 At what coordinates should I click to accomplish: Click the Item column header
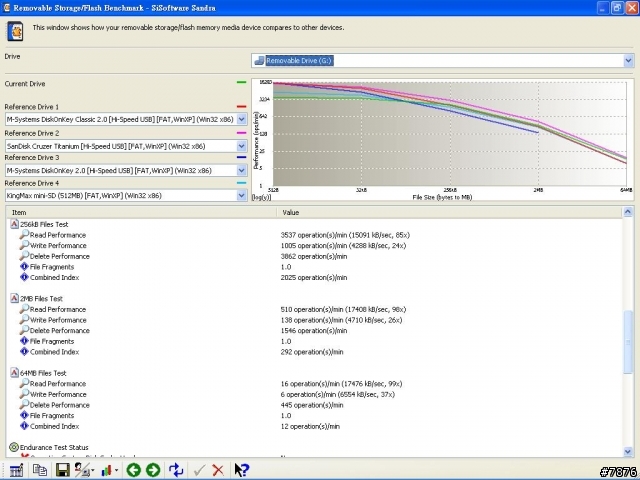coord(141,212)
